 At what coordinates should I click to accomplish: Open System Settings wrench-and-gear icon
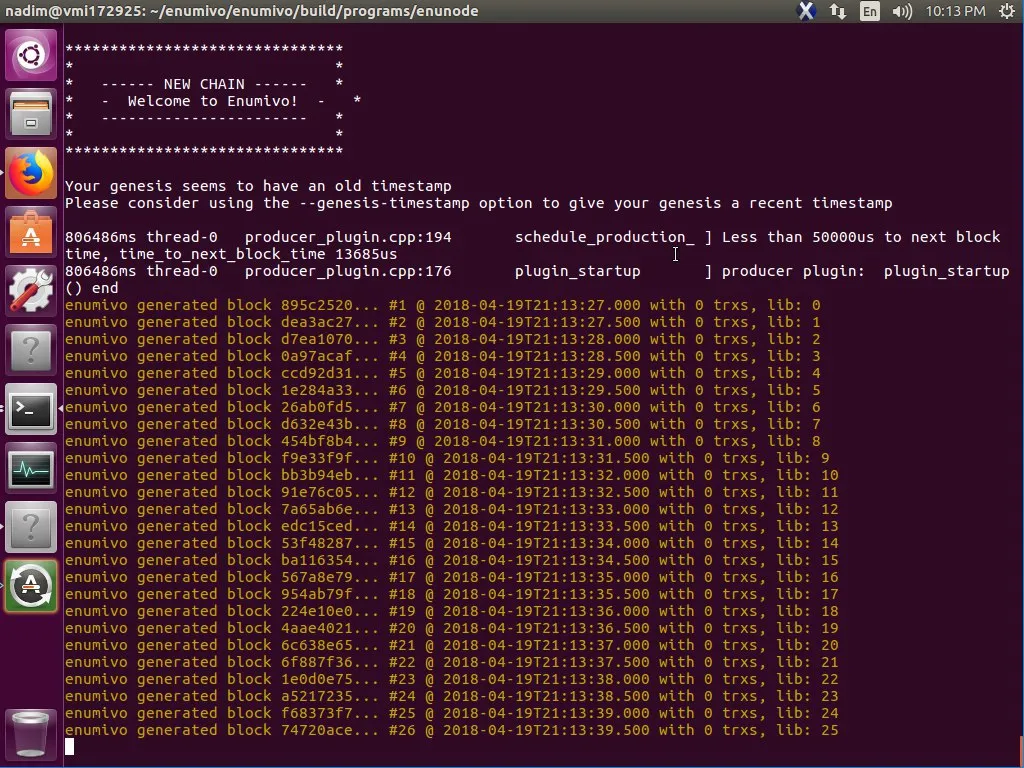(31, 291)
